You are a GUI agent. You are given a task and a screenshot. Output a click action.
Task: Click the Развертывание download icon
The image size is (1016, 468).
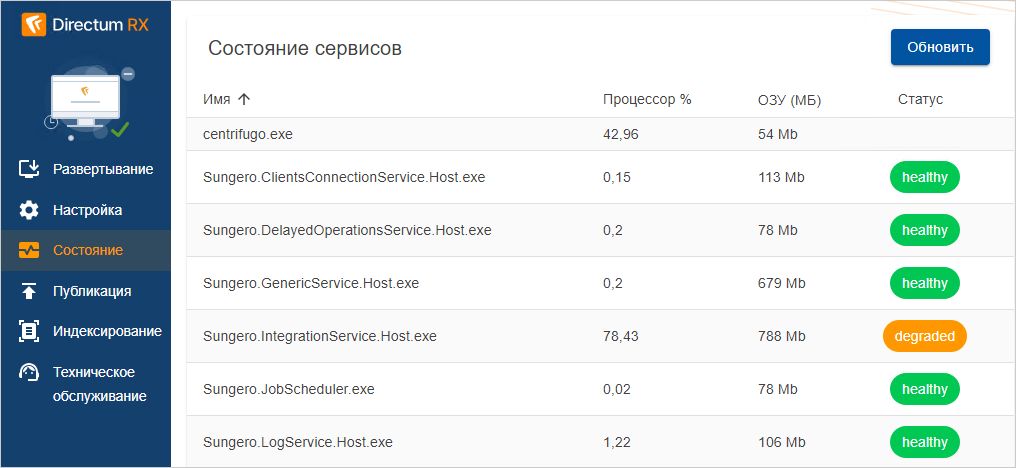[x=29, y=169]
